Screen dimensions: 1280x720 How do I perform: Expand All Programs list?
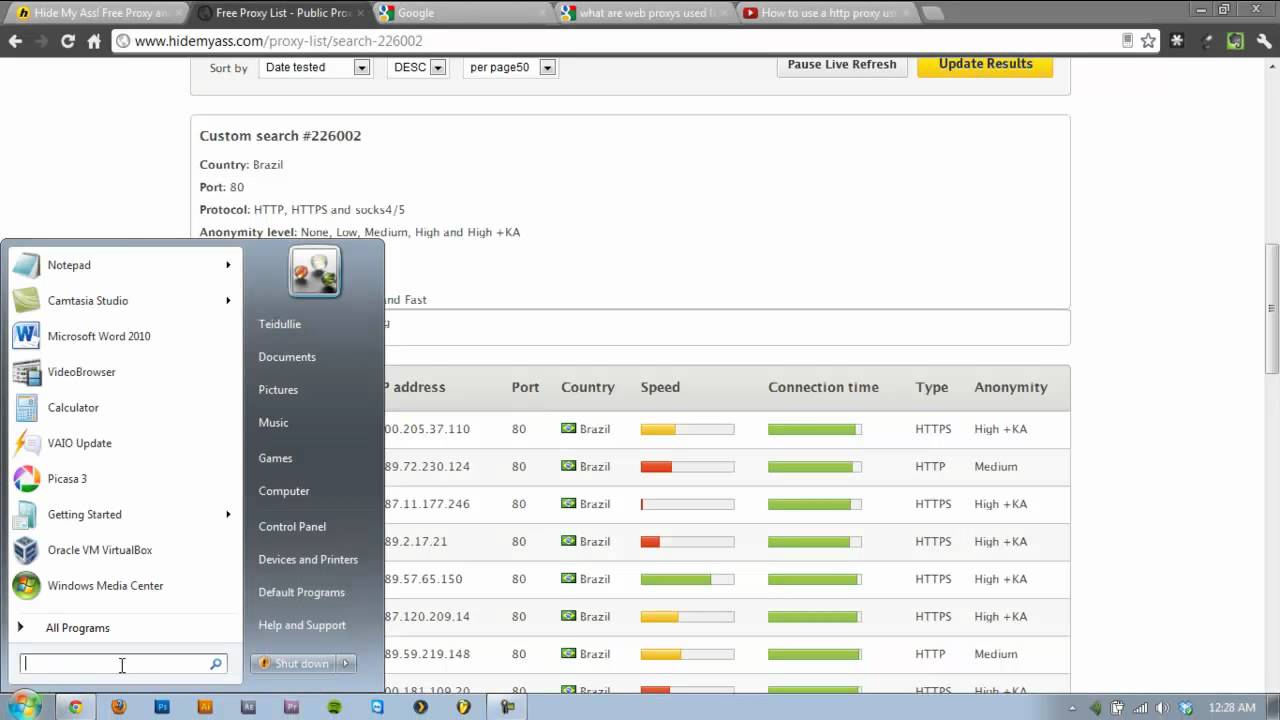[x=78, y=628]
